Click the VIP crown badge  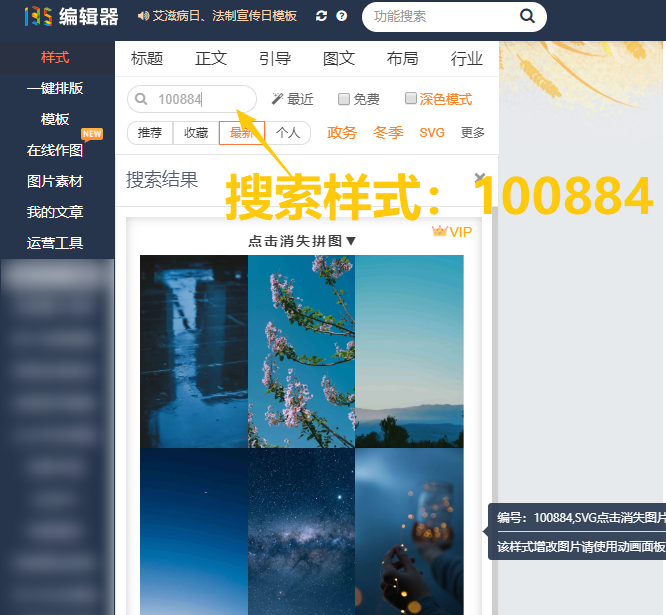[x=451, y=232]
